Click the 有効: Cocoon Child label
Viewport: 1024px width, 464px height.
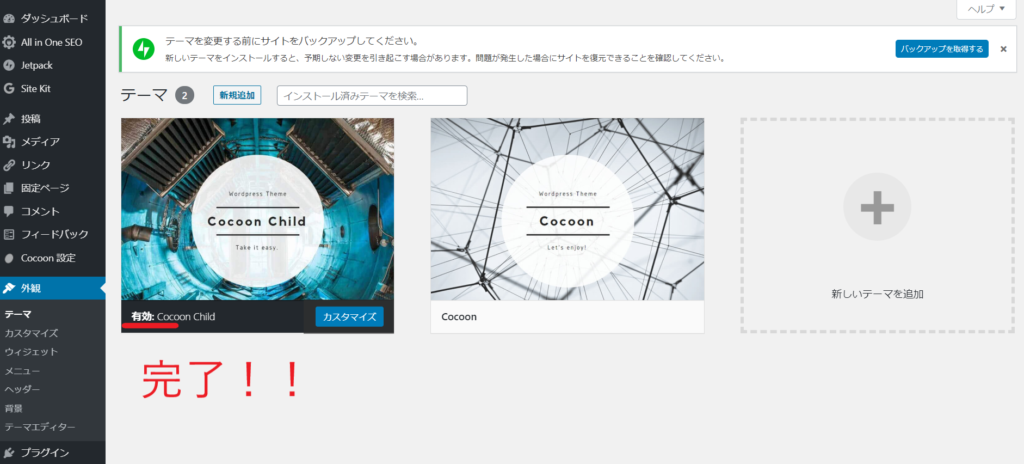173,316
